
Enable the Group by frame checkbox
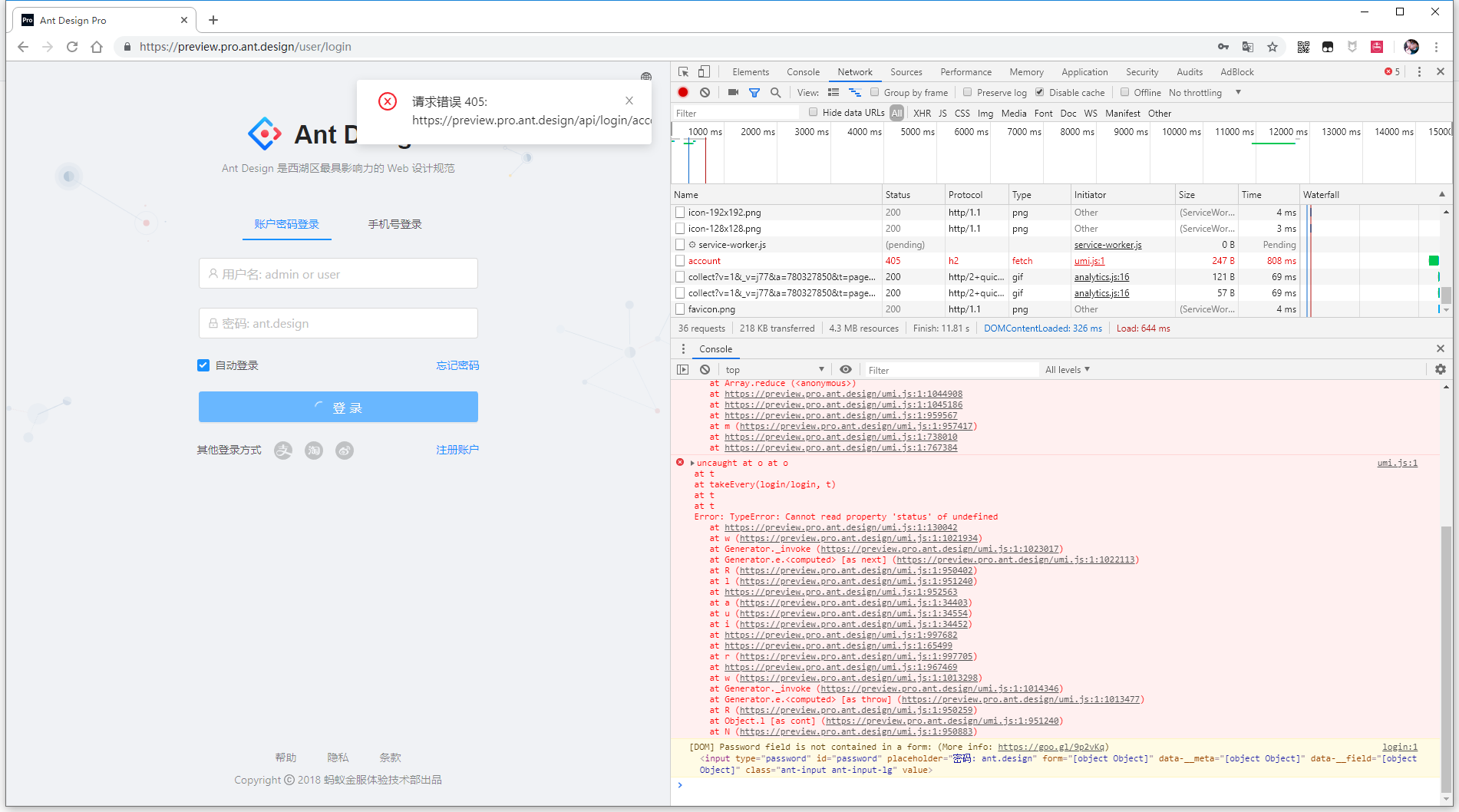874,92
